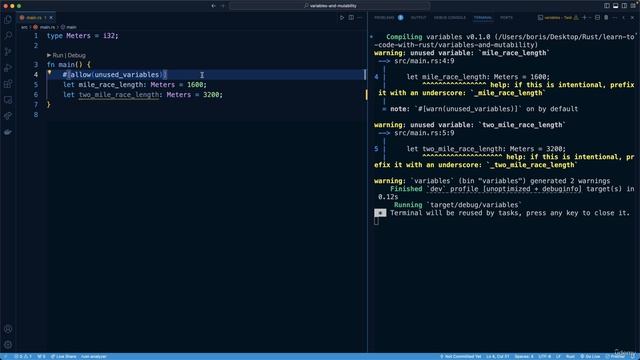Click the command center search box
The width and height of the screenshot is (640, 360).
point(330,6)
